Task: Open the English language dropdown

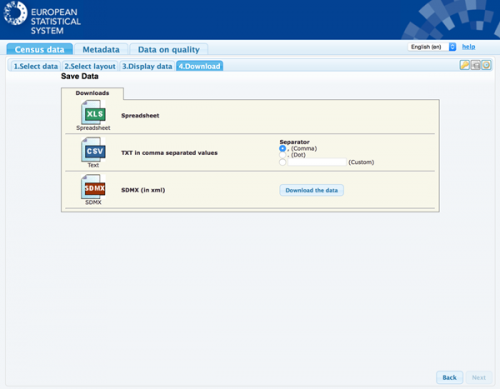Action: [x=432, y=47]
